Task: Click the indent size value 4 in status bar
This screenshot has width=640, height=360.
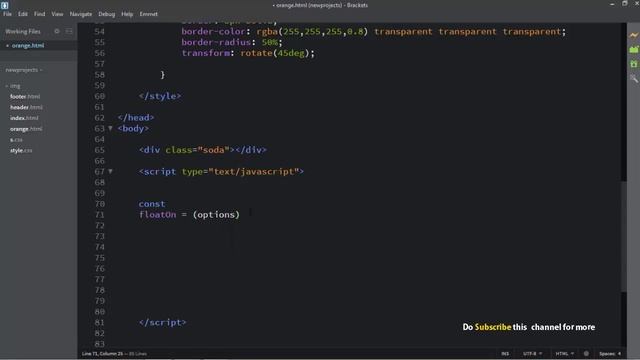Action: [x=619, y=353]
